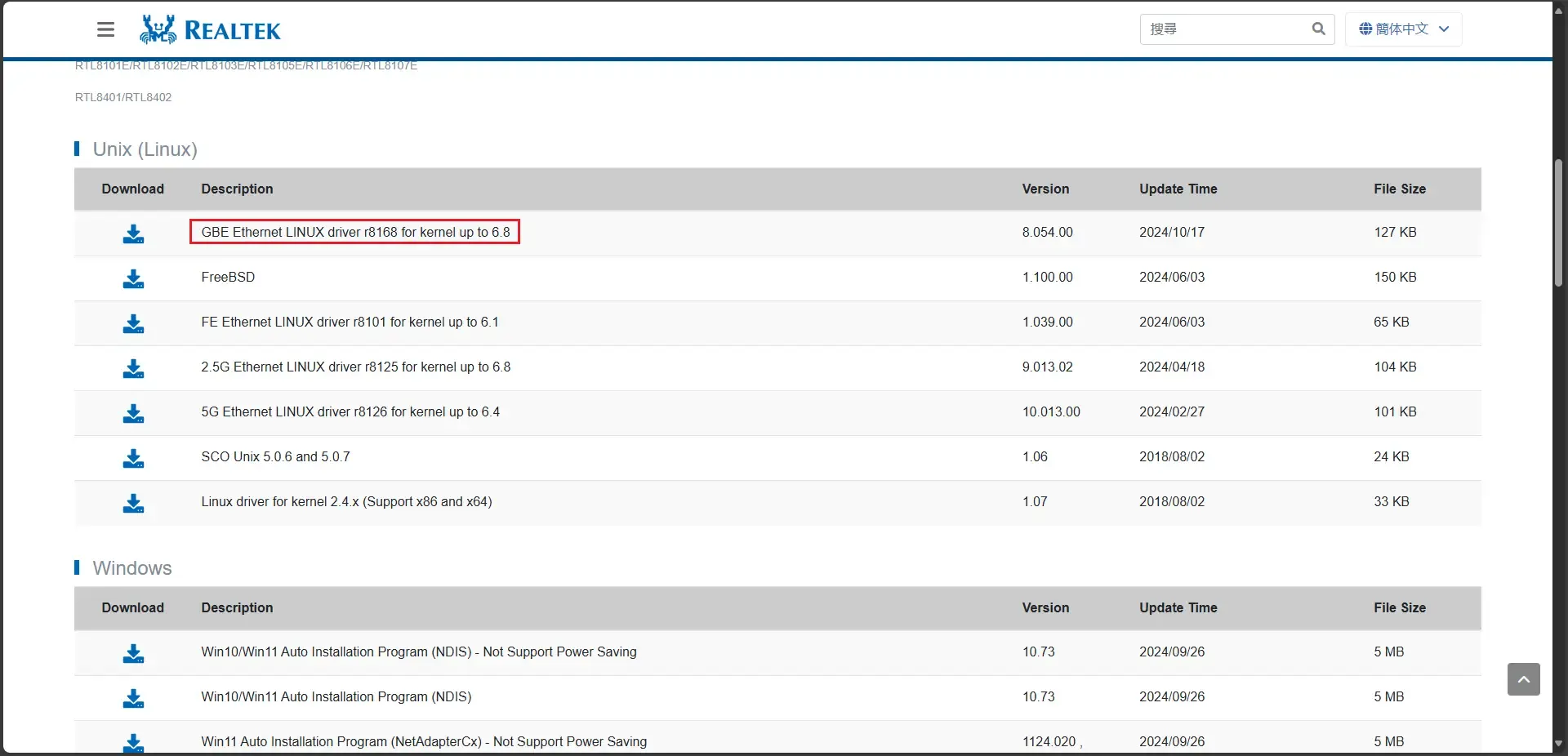Click the search magnifier icon

point(1318,29)
